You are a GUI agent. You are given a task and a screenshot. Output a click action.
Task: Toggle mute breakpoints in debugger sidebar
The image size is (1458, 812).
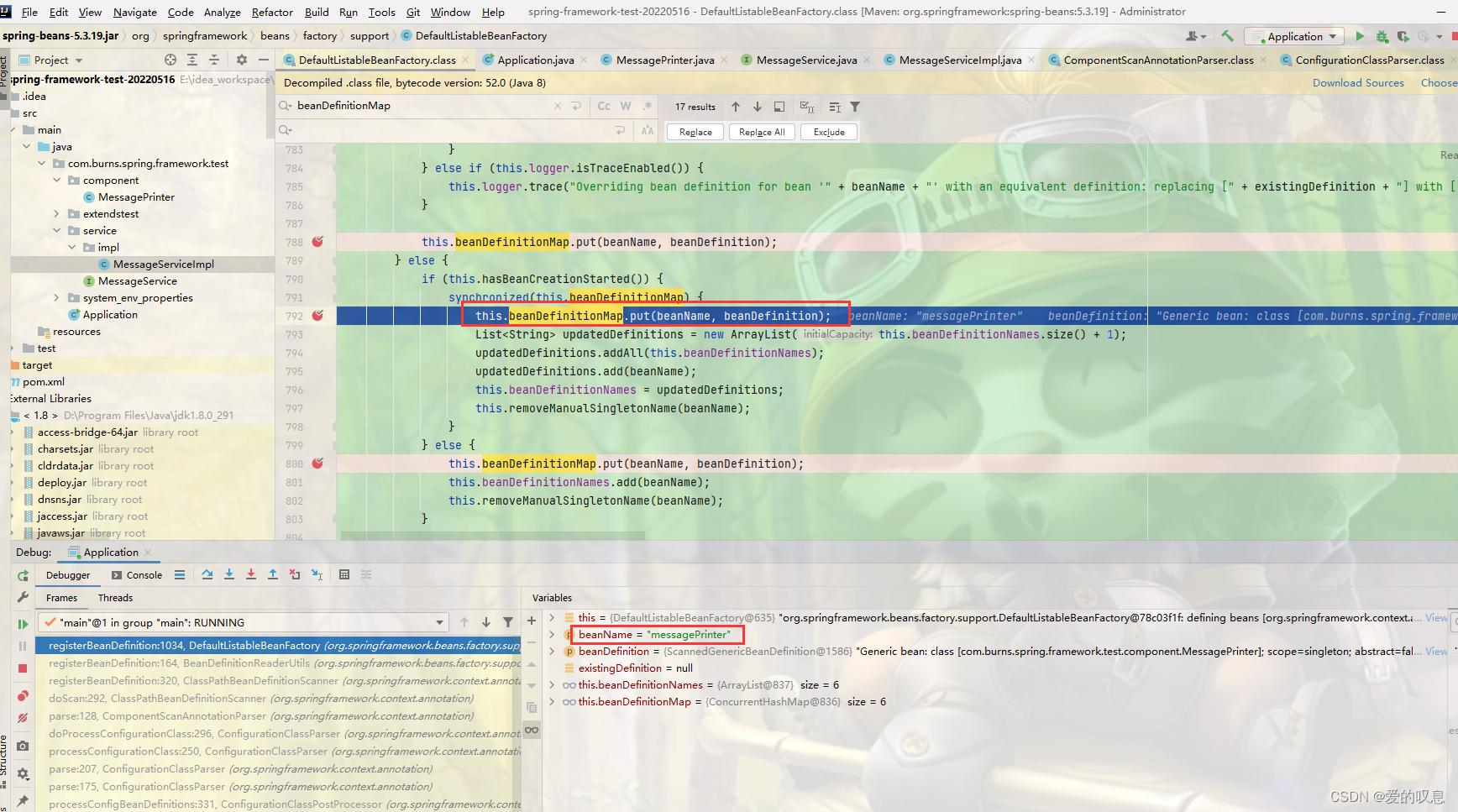pyautogui.click(x=23, y=718)
